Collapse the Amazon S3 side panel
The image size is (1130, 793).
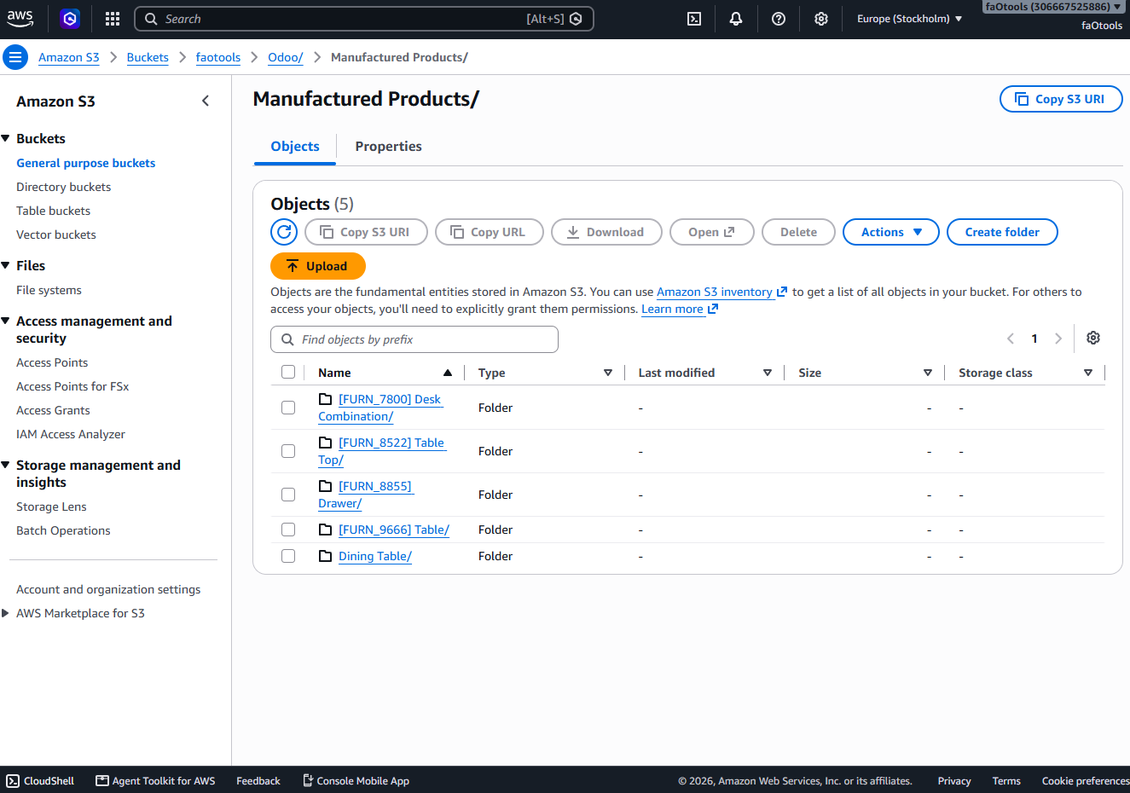pyautogui.click(x=205, y=101)
